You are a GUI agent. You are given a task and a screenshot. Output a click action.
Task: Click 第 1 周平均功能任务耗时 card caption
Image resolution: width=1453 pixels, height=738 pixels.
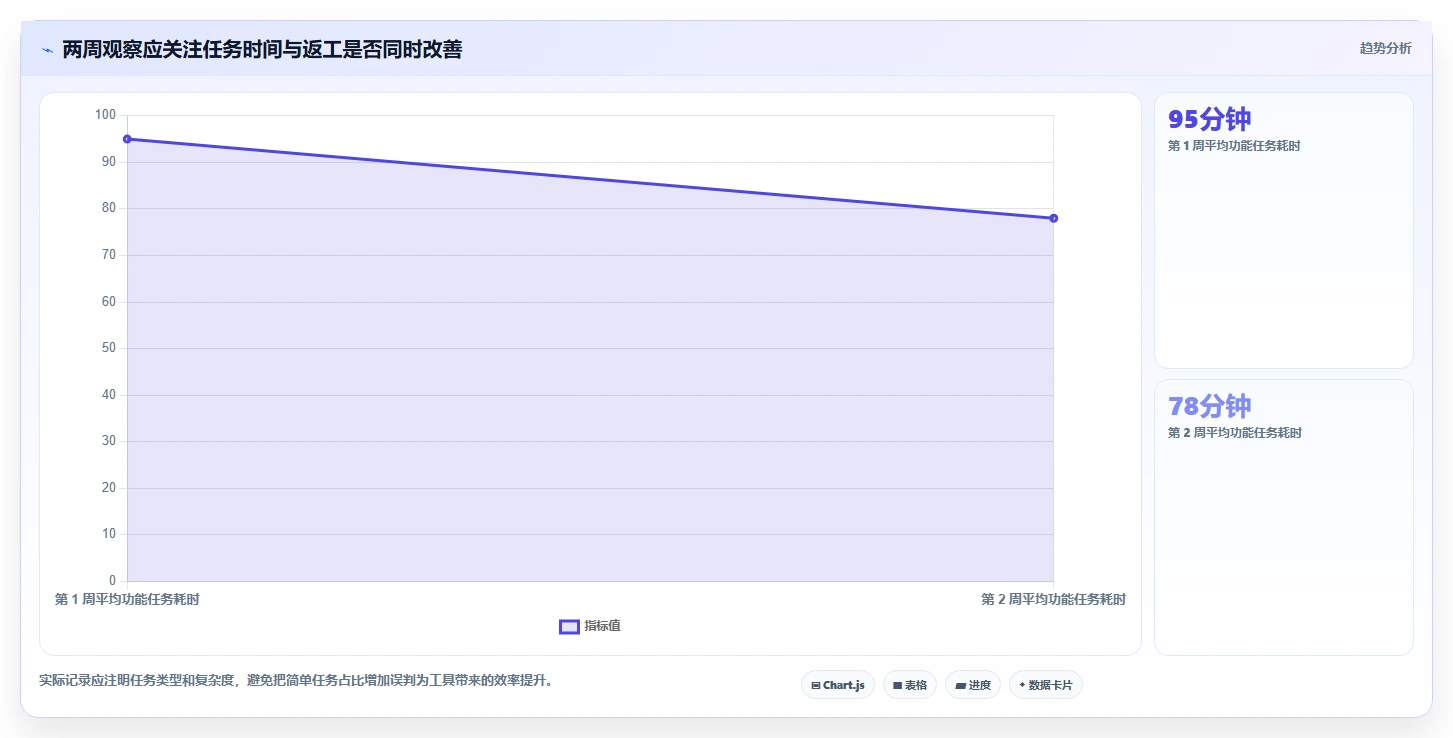coord(1234,146)
